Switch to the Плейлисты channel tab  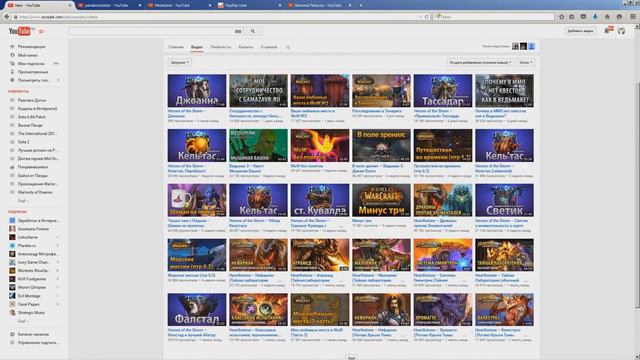point(220,47)
